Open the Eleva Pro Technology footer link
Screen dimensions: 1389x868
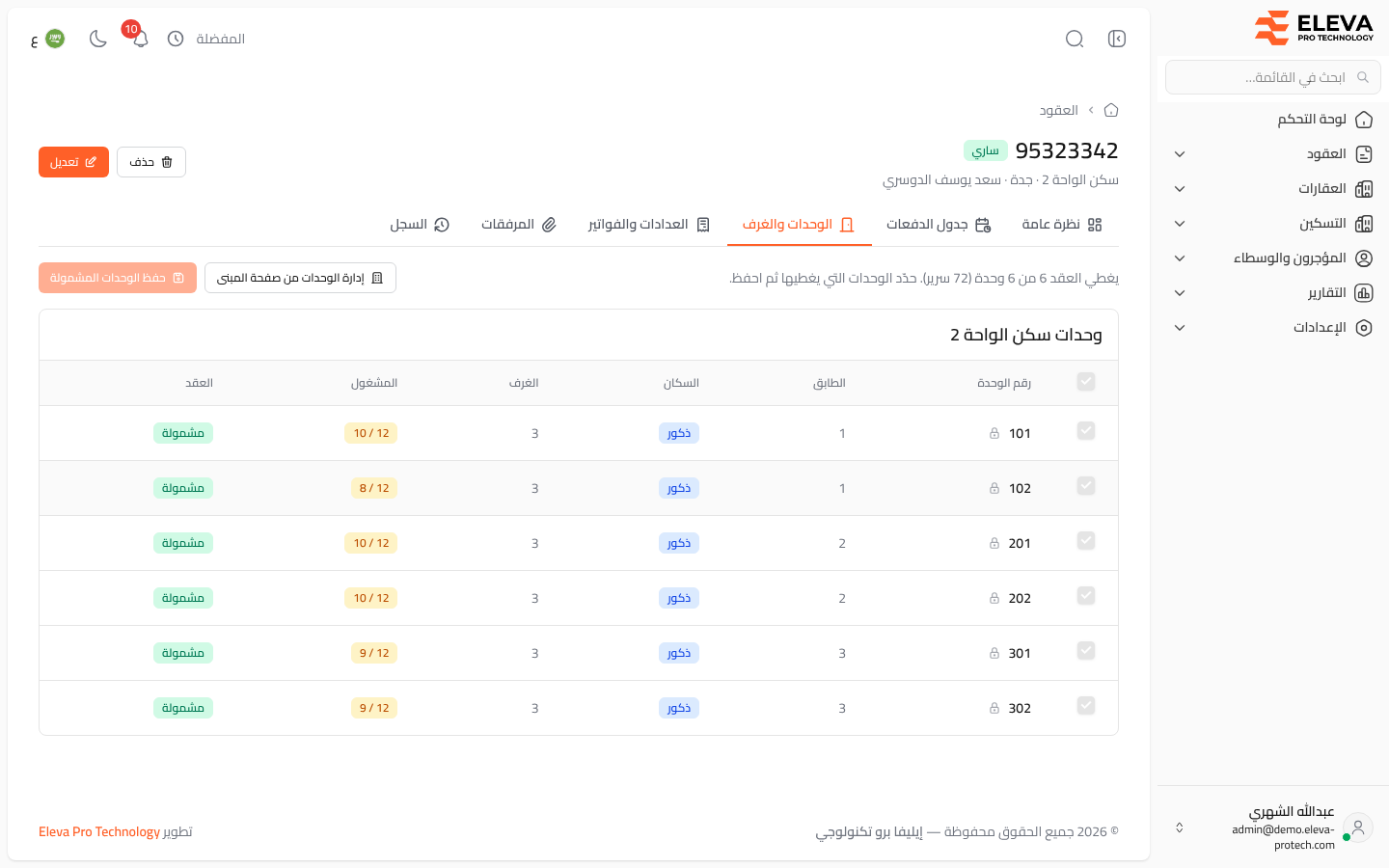click(x=99, y=831)
